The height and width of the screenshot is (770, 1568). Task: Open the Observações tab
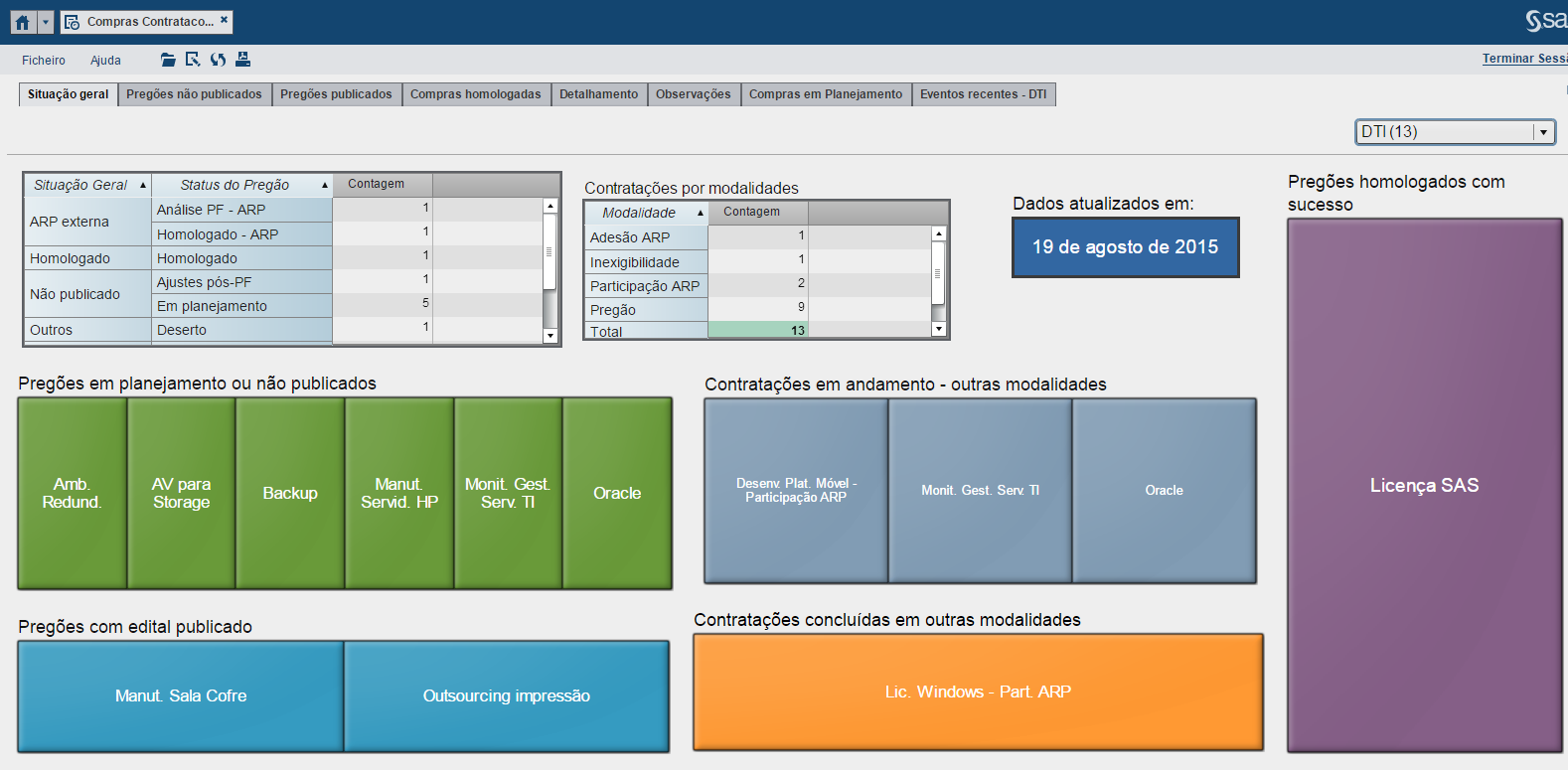tap(694, 94)
